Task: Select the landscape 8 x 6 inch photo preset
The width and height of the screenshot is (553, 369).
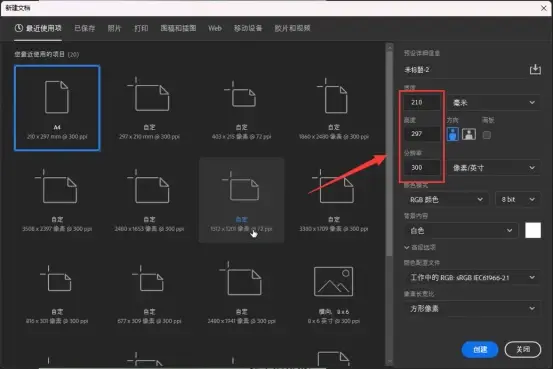Action: (334, 292)
